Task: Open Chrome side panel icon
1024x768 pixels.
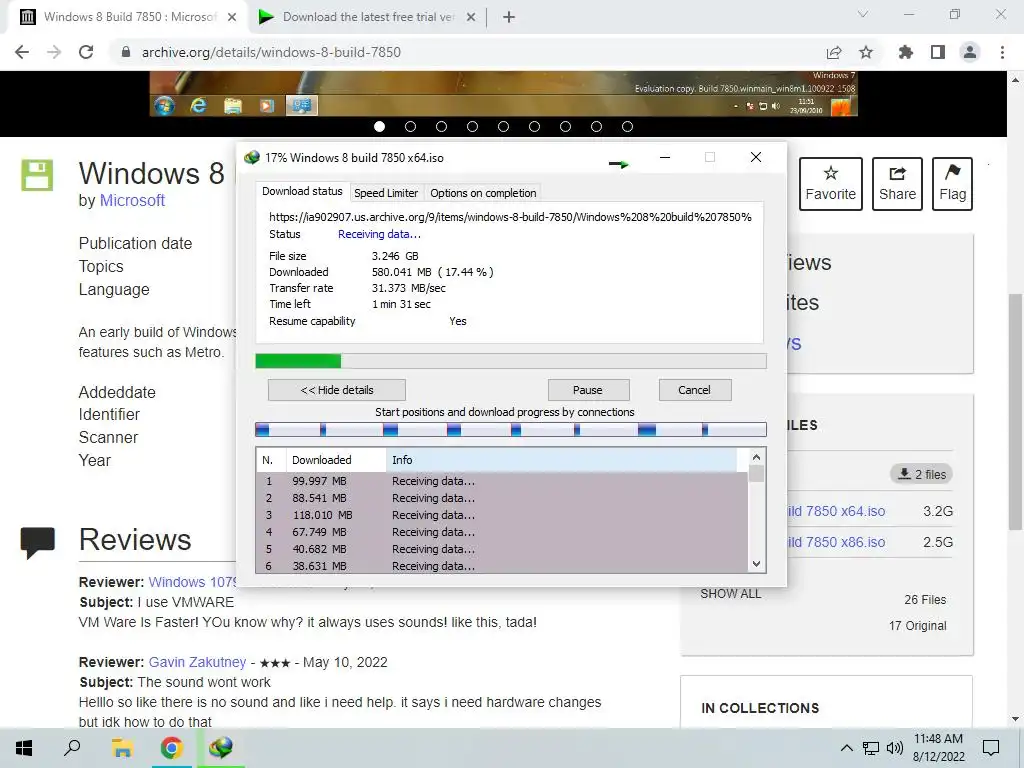Action: tap(938, 52)
